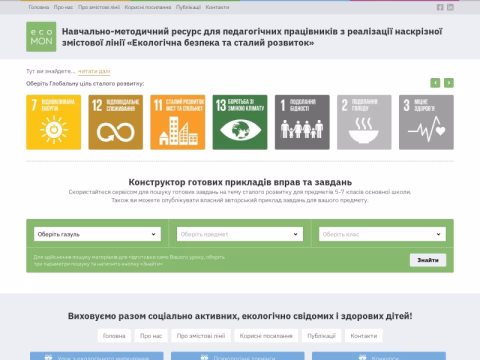Click 'Конструктор готових прикладів вправ та завдань' heading

[x=240, y=182]
